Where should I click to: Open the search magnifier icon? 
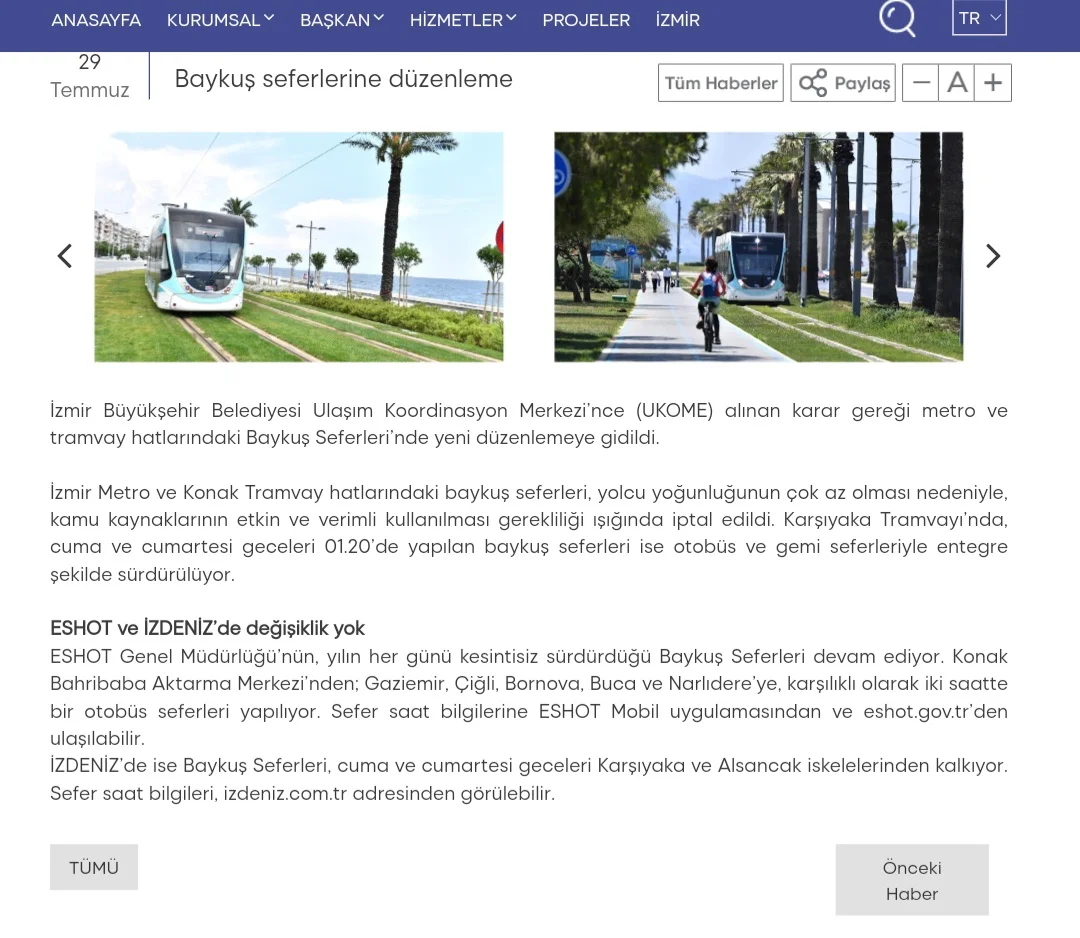tap(897, 18)
